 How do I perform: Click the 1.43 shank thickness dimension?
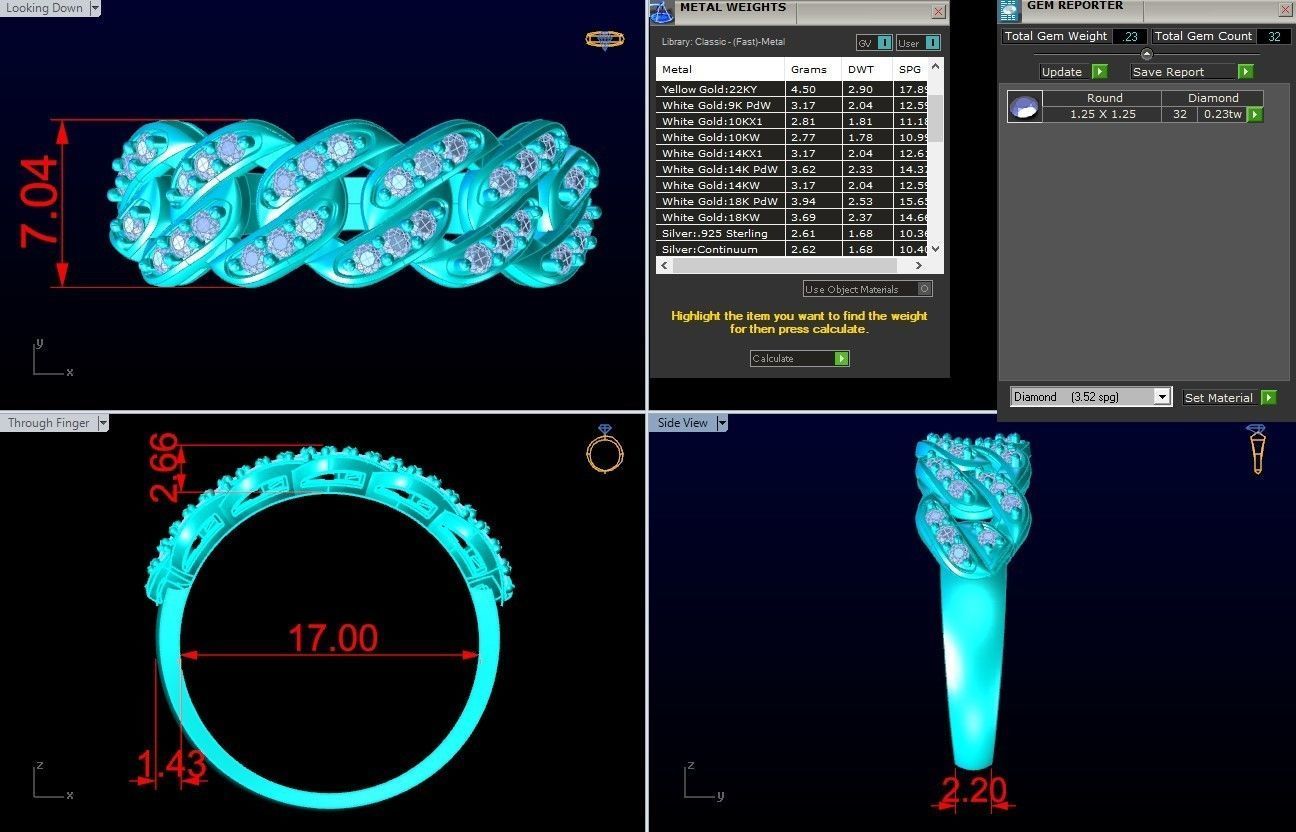click(170, 765)
